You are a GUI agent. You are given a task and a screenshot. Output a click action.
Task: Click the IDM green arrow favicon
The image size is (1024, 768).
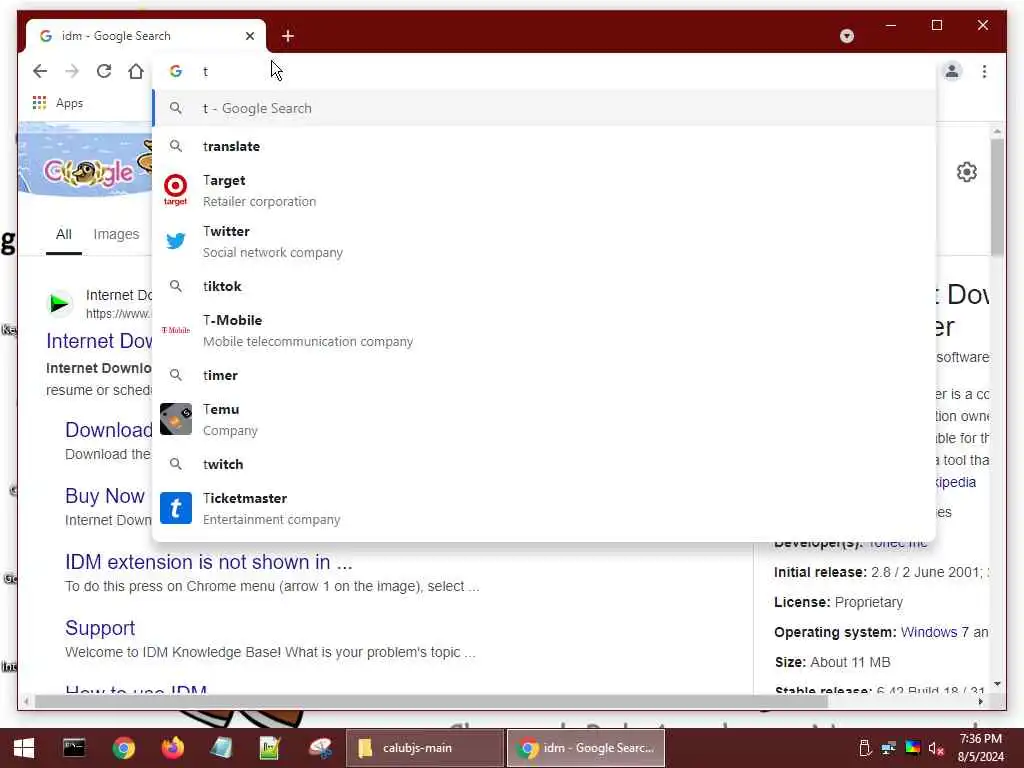(59, 303)
